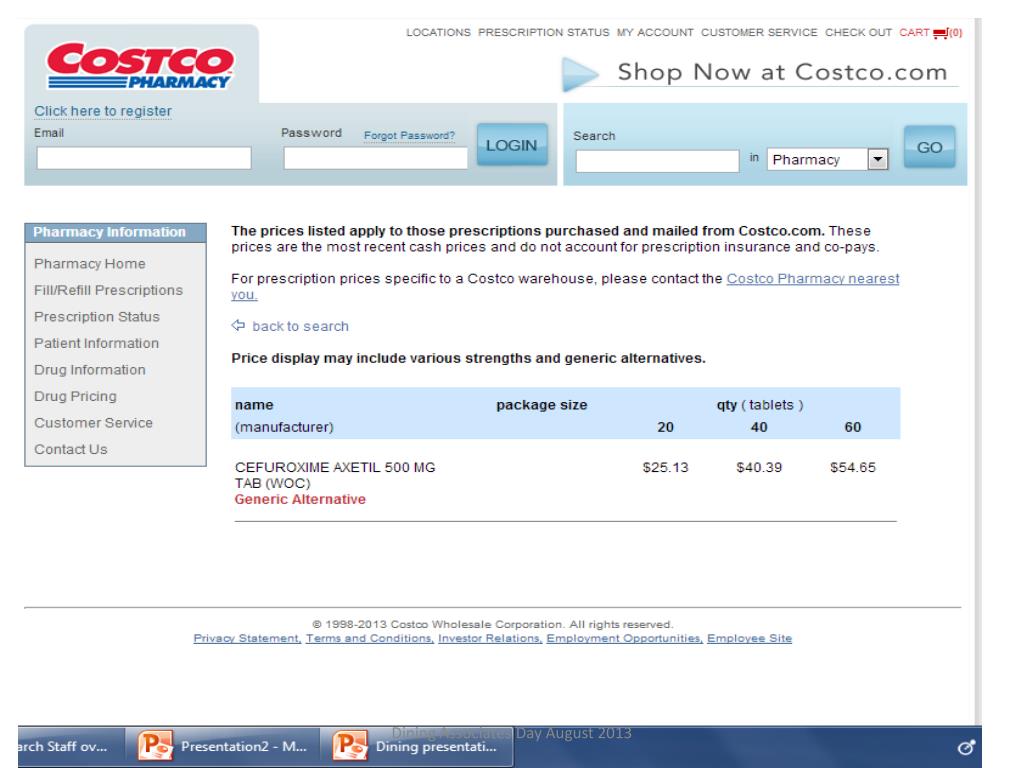1024x768 pixels.
Task: Switch to the Staff overview taskbar window
Action: pyautogui.click(x=71, y=746)
